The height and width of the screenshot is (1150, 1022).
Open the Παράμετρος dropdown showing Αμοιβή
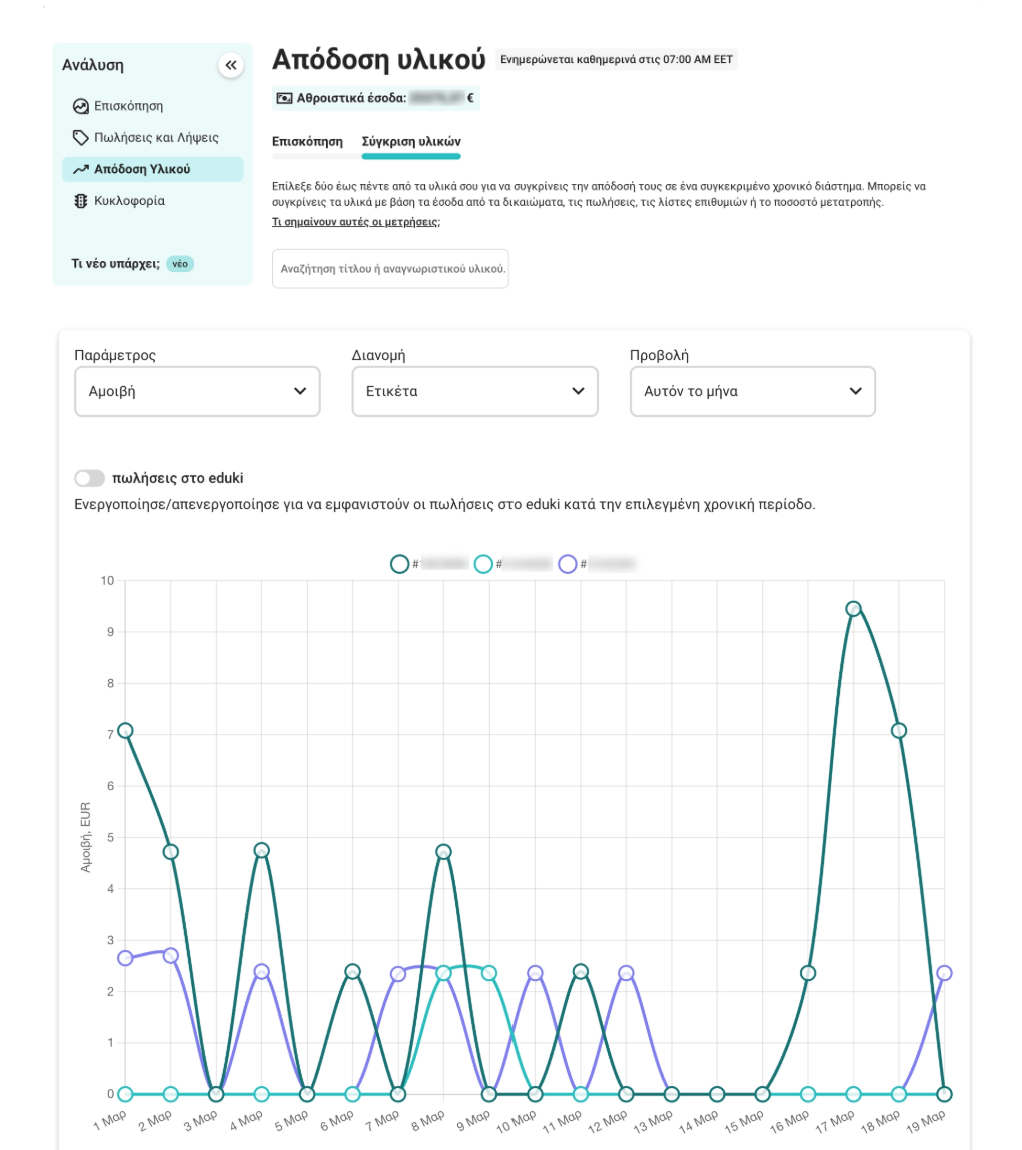pos(197,391)
